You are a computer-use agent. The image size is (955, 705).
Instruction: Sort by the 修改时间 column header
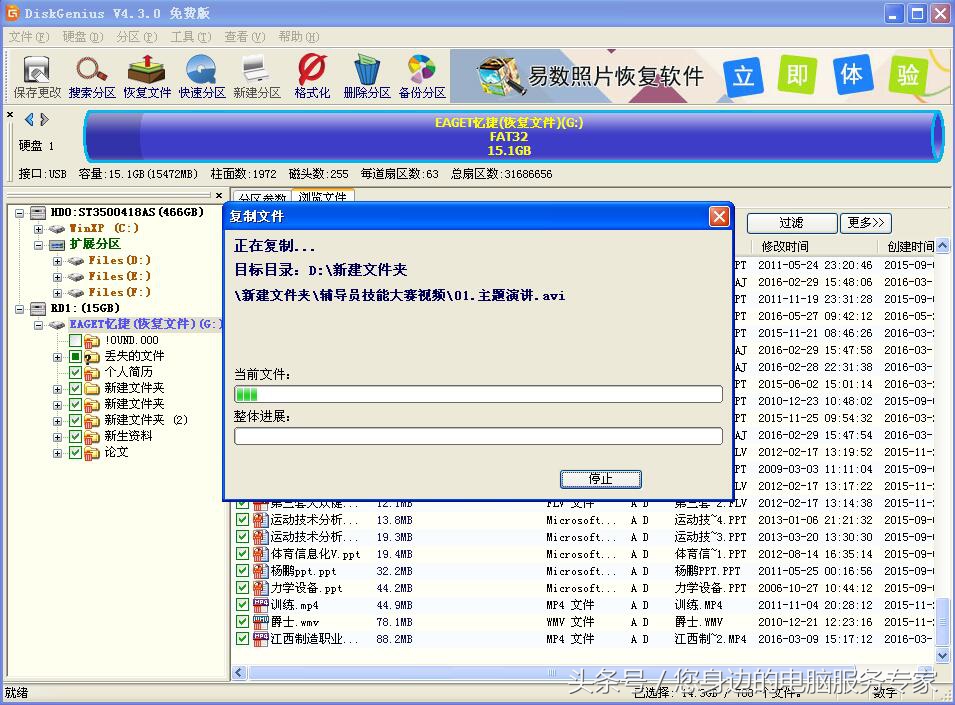point(786,247)
